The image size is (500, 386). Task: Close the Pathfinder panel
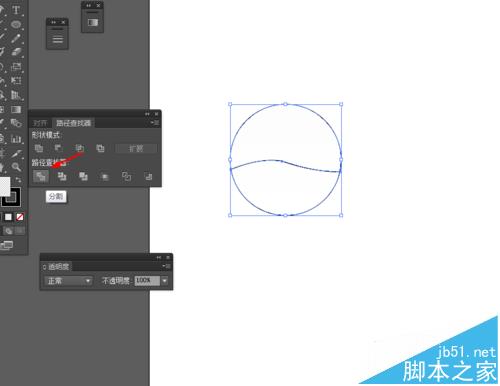coord(157,114)
